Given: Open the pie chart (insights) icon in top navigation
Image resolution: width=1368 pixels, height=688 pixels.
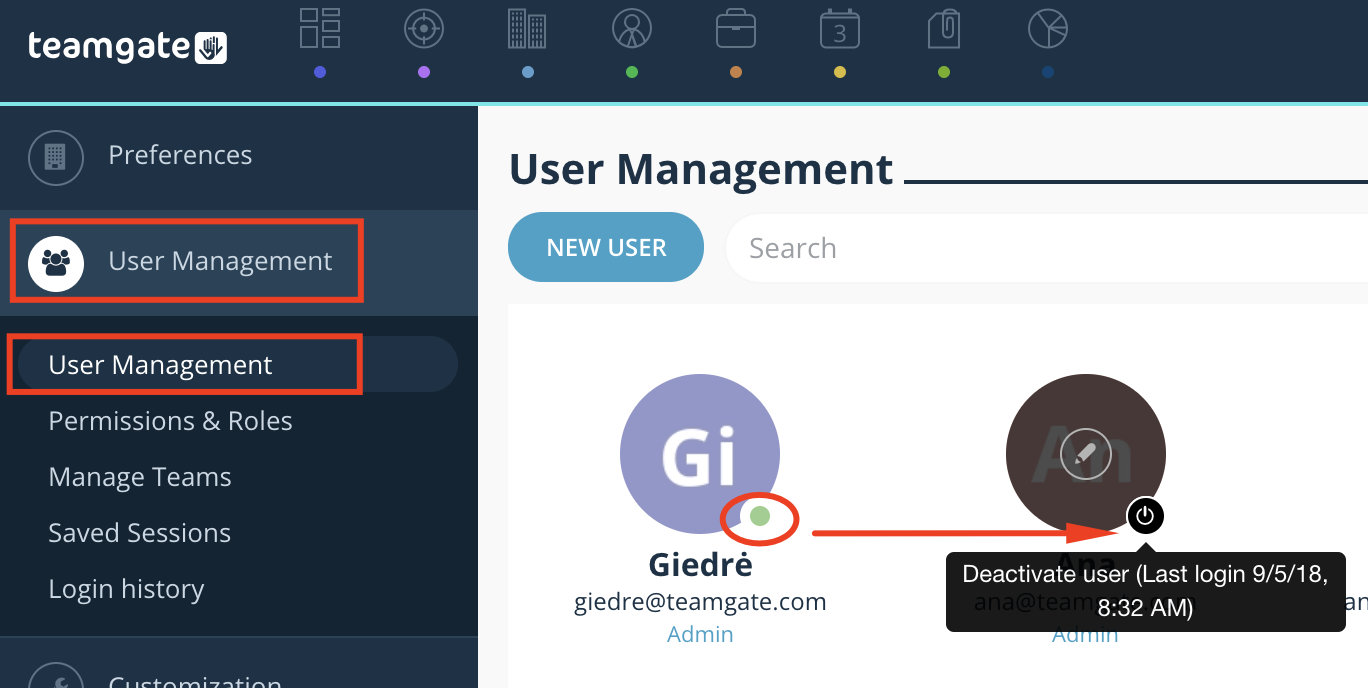Looking at the screenshot, I should 1048,29.
